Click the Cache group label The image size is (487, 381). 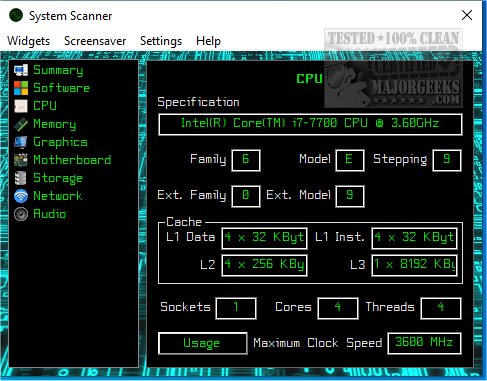click(184, 222)
